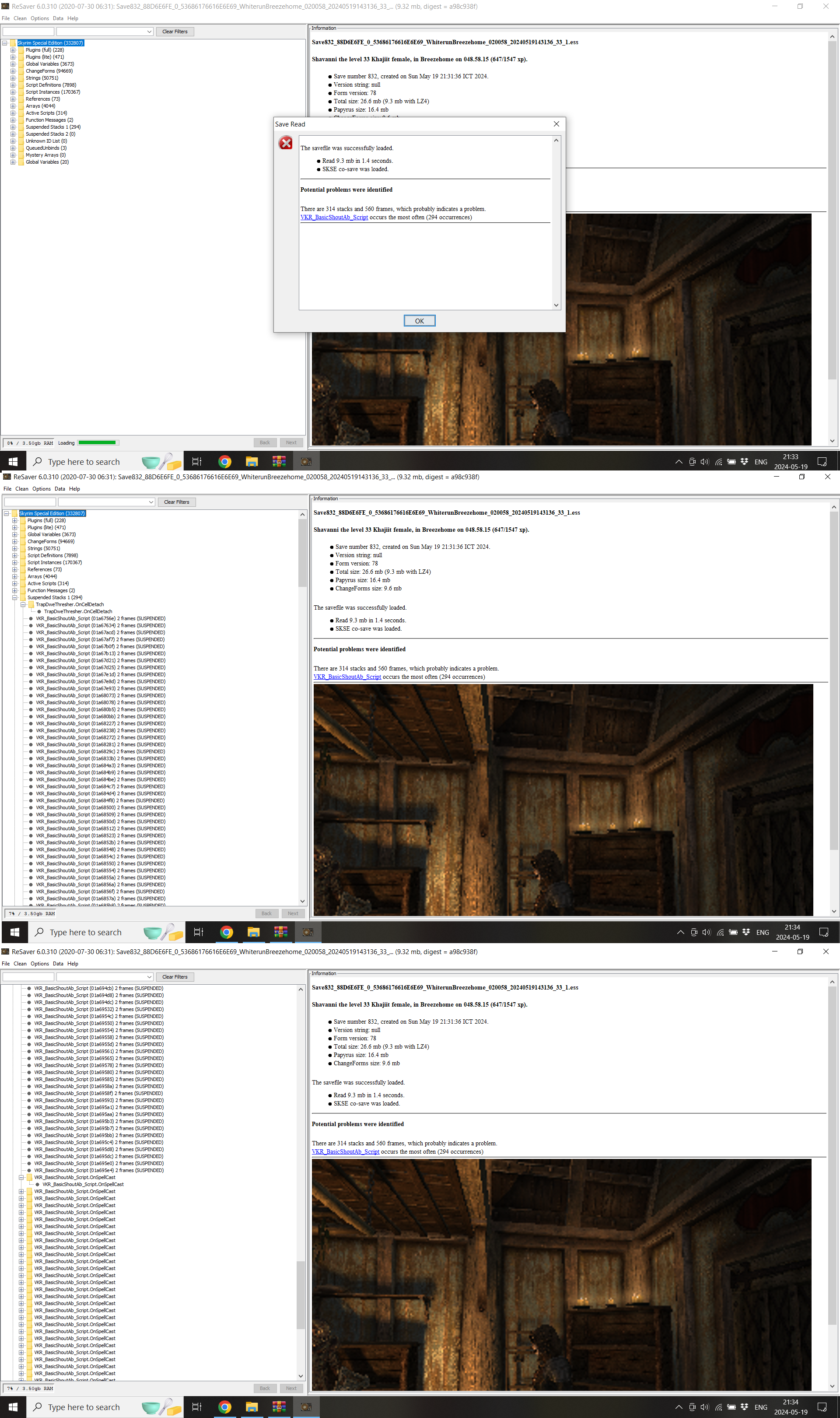Open File menu in window behind Save Read dialog
This screenshot has height=1418, width=840.
[6, 18]
